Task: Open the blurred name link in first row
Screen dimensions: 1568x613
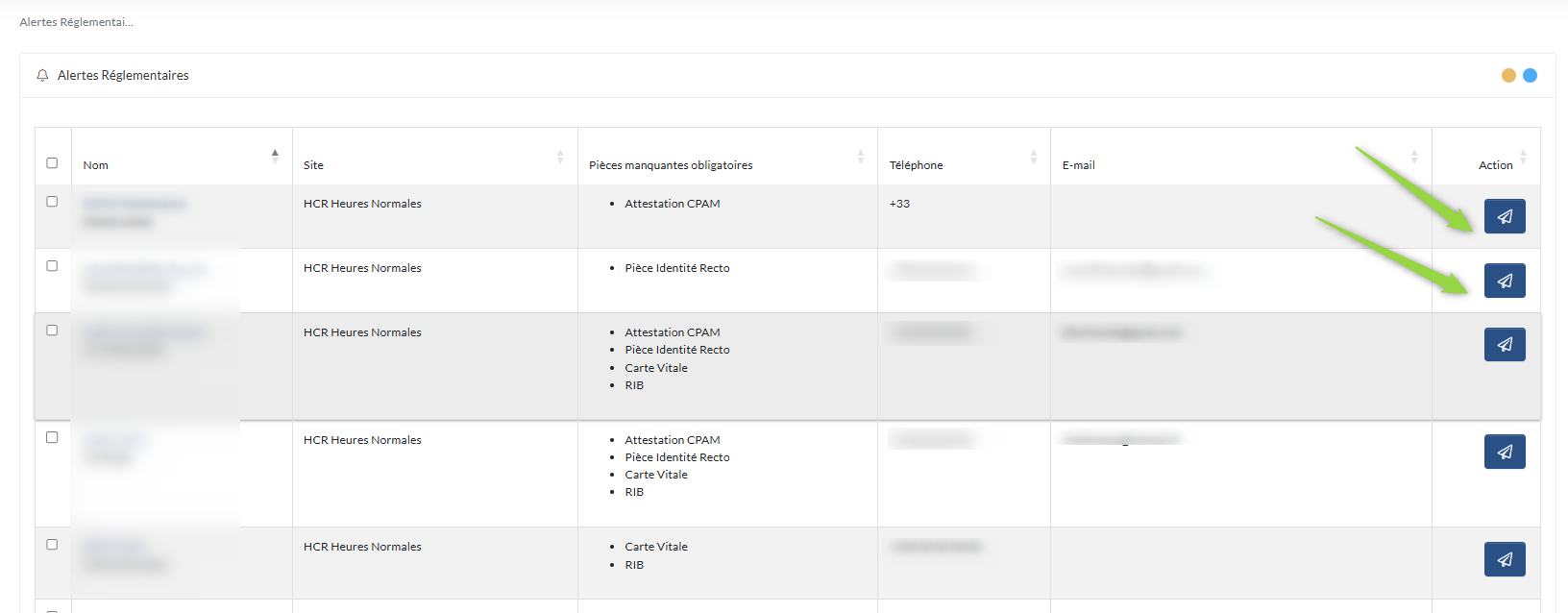Action: tap(134, 204)
